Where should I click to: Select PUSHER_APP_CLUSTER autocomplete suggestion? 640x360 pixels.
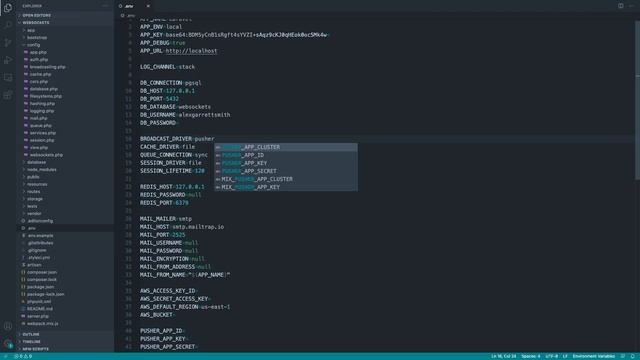(x=286, y=147)
